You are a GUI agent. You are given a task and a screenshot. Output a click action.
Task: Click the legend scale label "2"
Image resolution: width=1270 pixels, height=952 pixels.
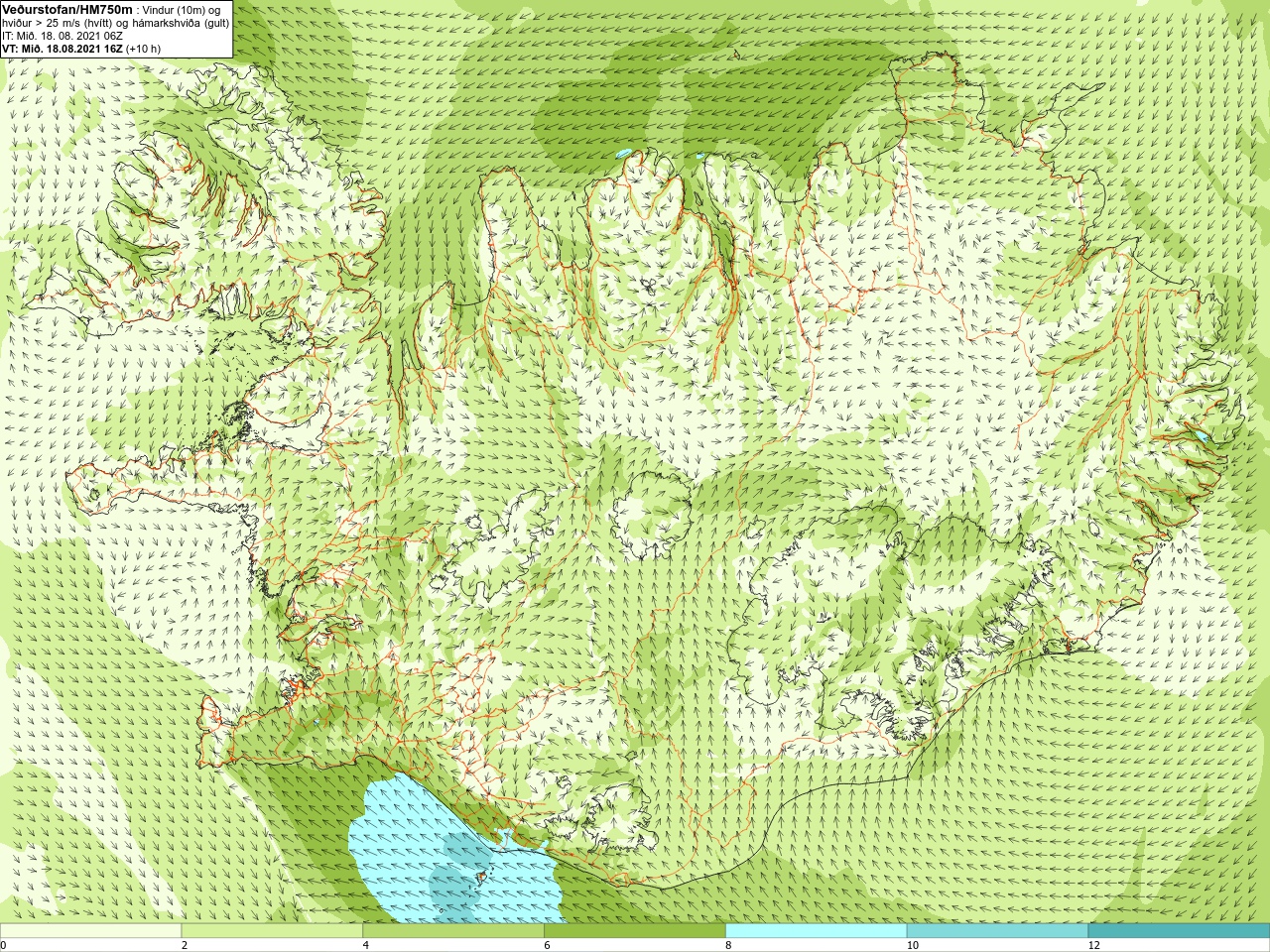coord(185,945)
